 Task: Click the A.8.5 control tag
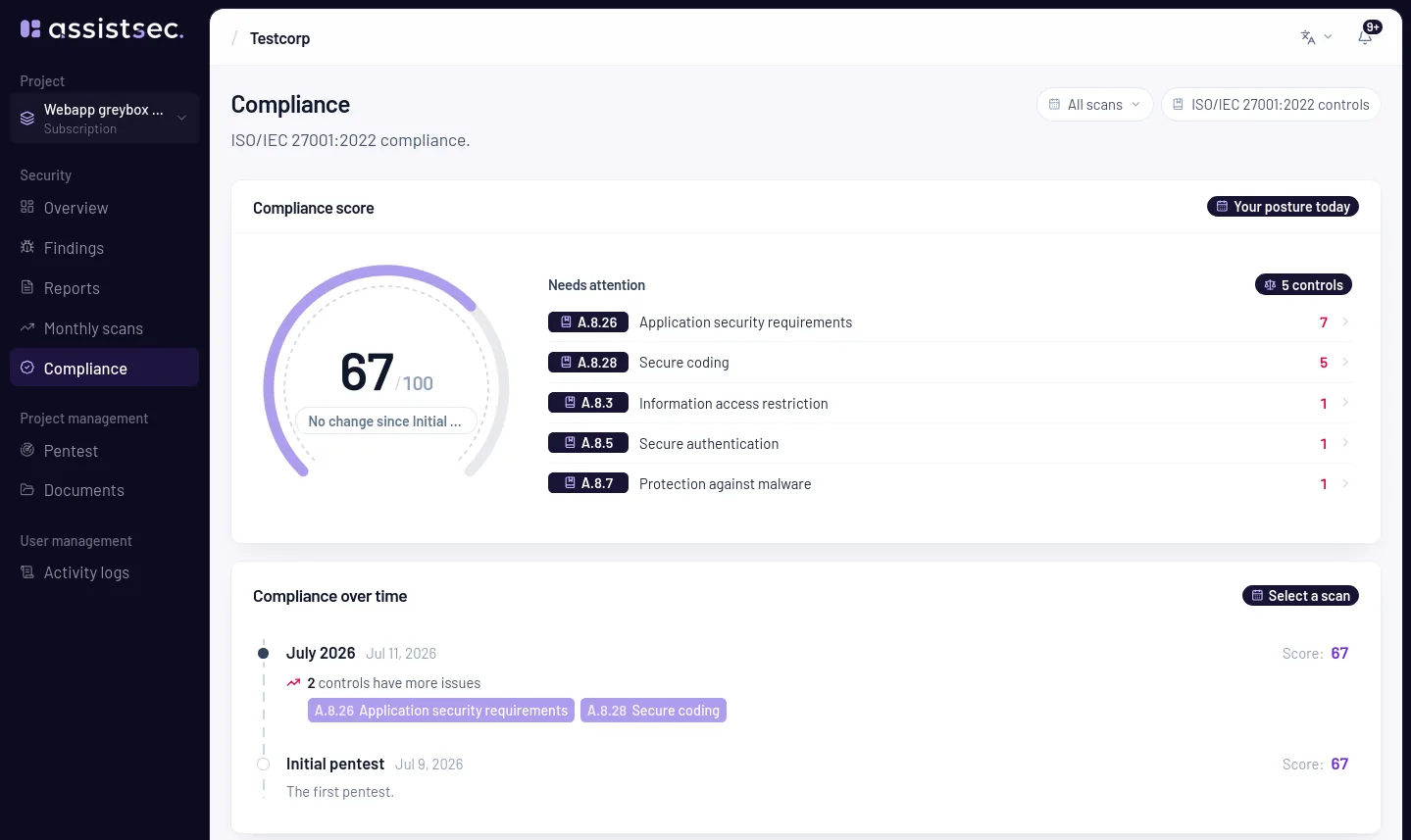(588, 443)
